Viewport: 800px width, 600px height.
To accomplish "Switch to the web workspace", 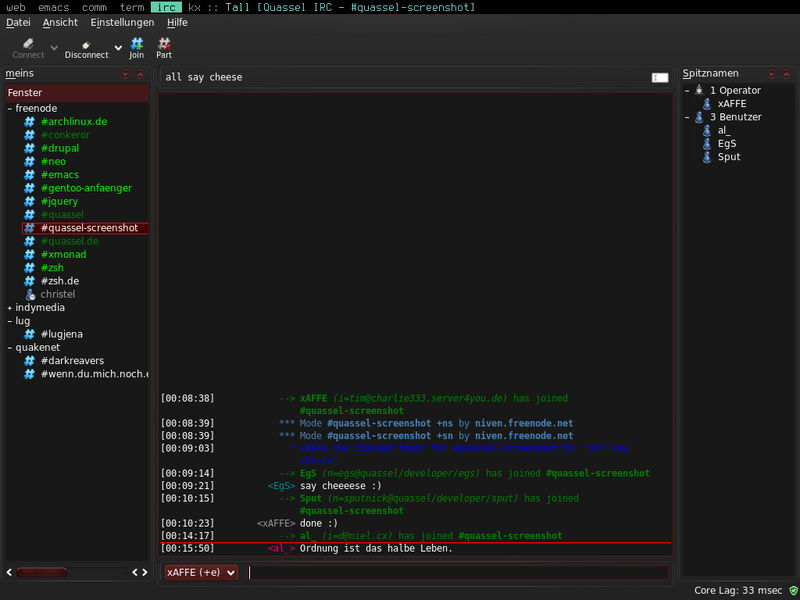I will (16, 7).
